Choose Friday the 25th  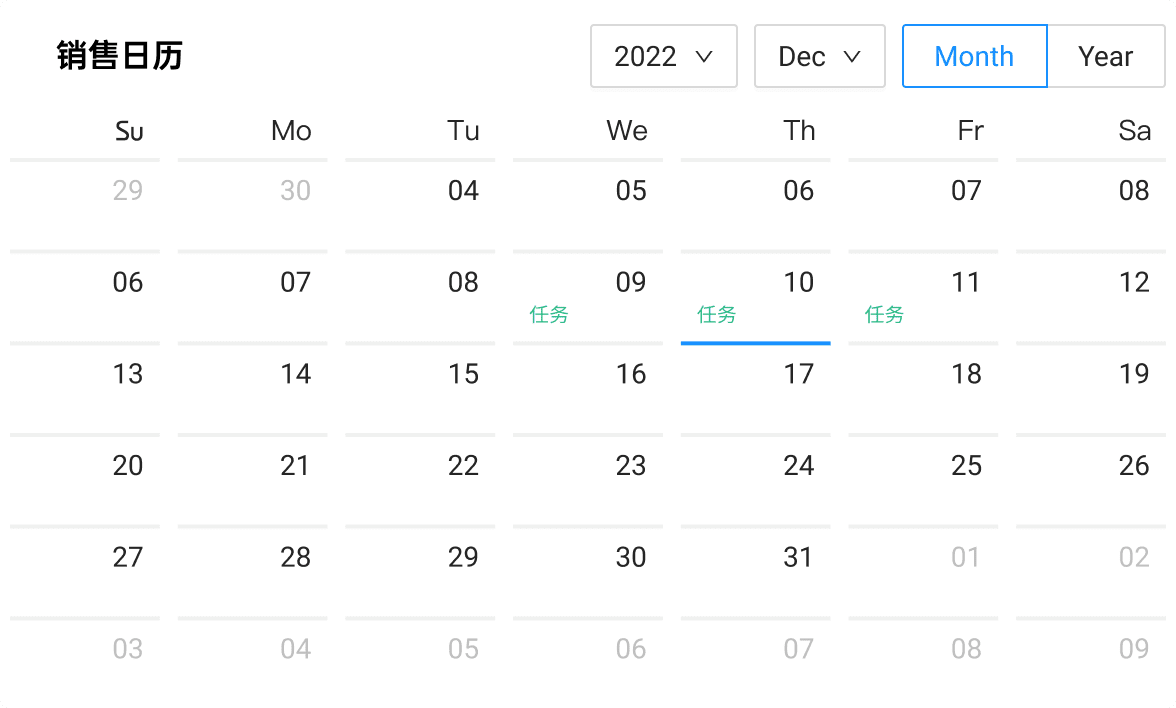(x=966, y=466)
